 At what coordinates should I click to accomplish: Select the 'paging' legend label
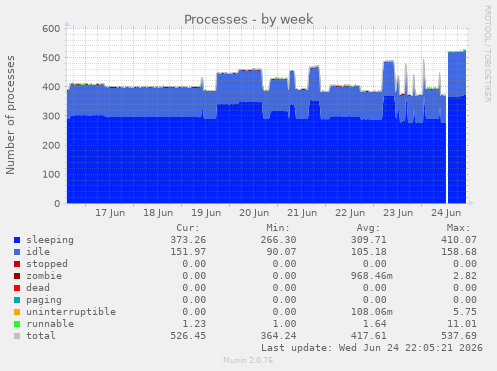[x=44, y=300]
